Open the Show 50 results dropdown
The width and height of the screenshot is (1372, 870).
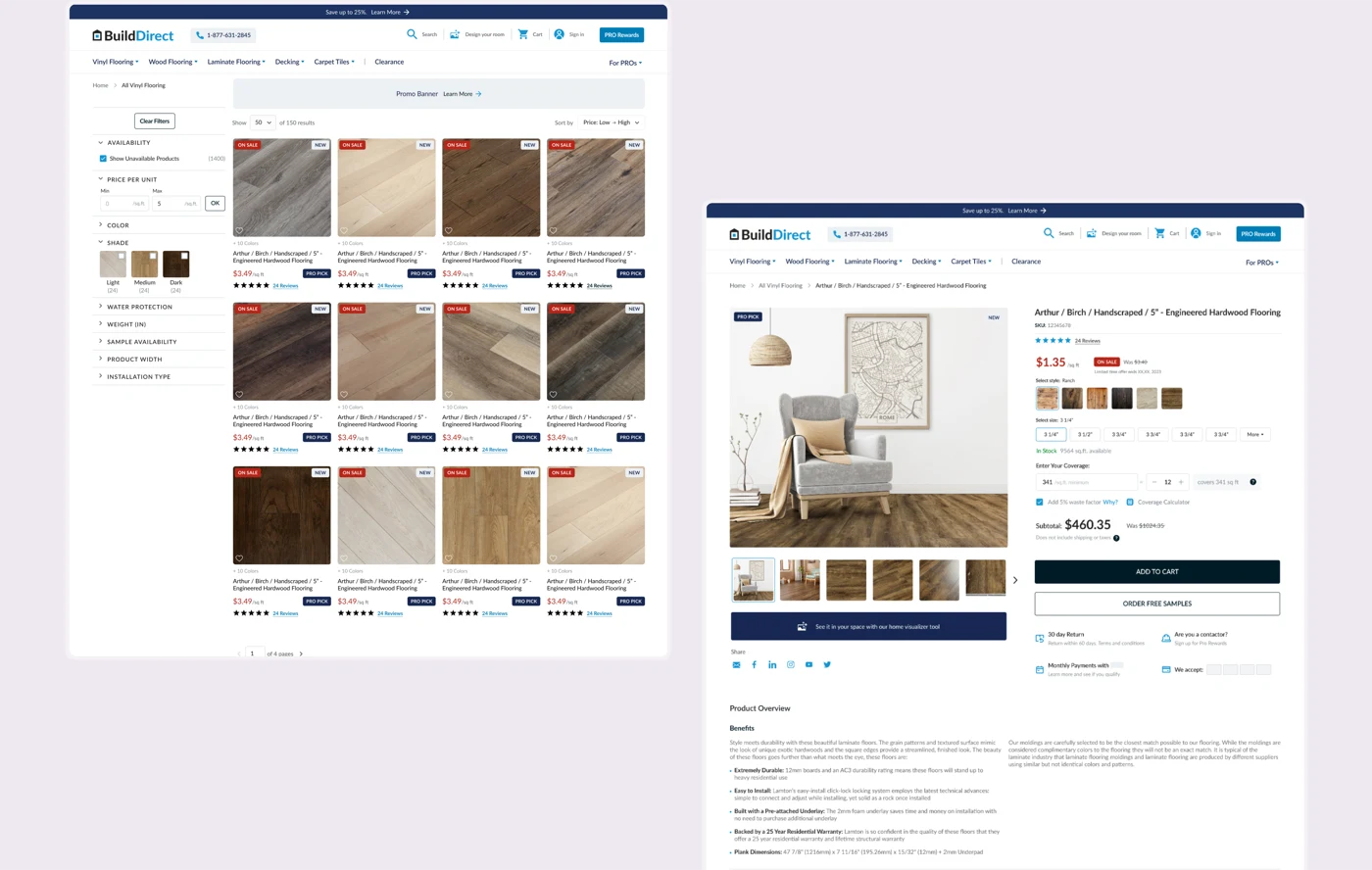point(263,122)
